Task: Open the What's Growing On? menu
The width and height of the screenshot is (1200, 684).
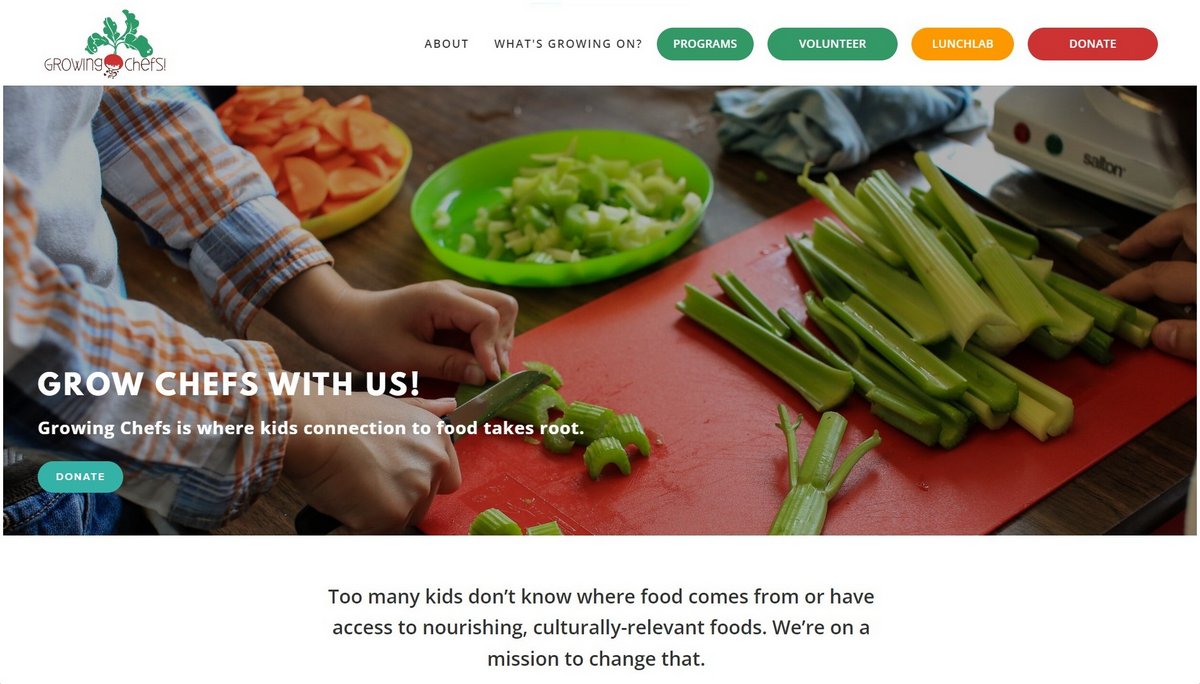Action: coord(568,44)
